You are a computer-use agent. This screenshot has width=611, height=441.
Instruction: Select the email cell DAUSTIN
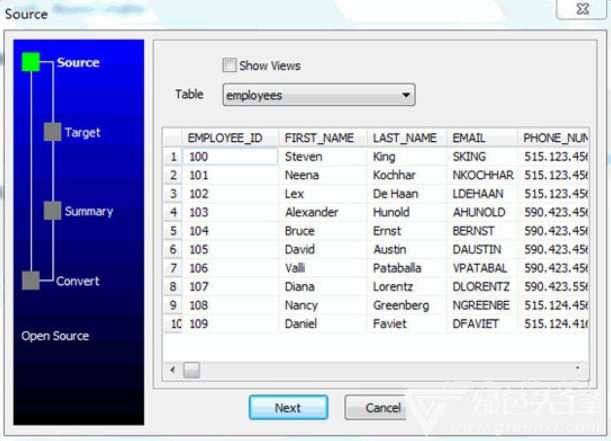482,249
